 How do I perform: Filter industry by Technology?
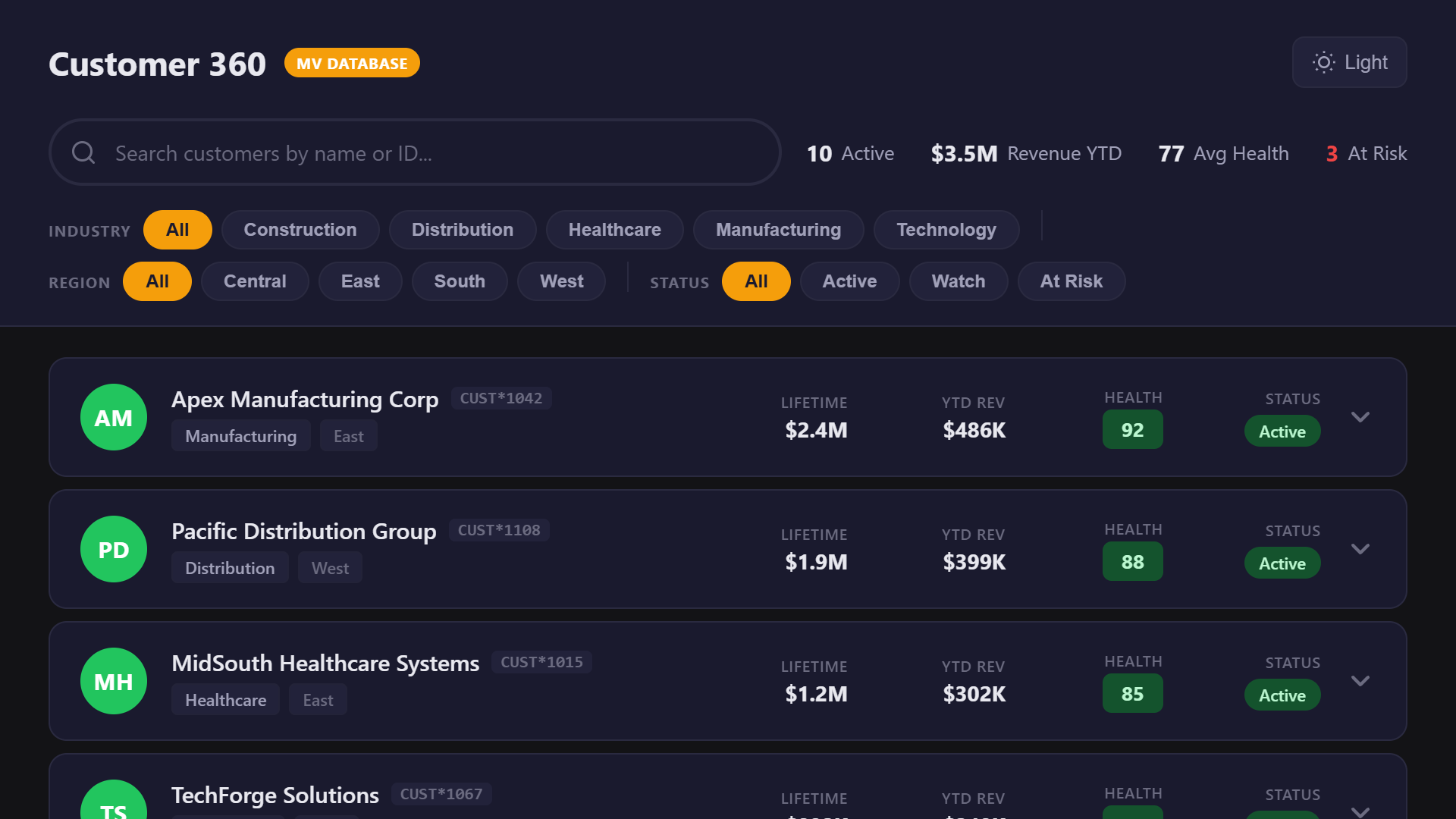point(946,230)
